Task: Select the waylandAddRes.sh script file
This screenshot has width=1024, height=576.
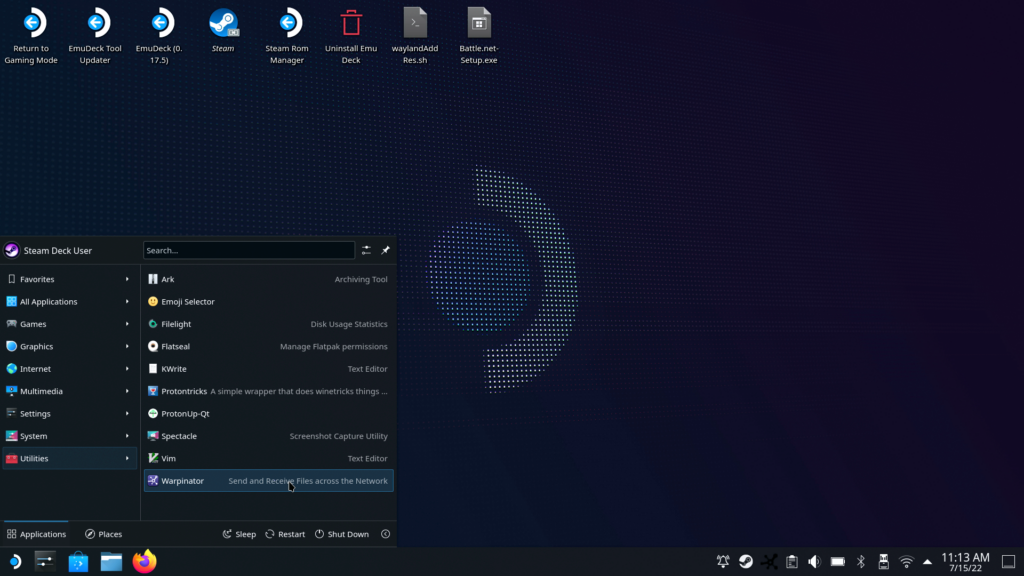Action: point(415,36)
